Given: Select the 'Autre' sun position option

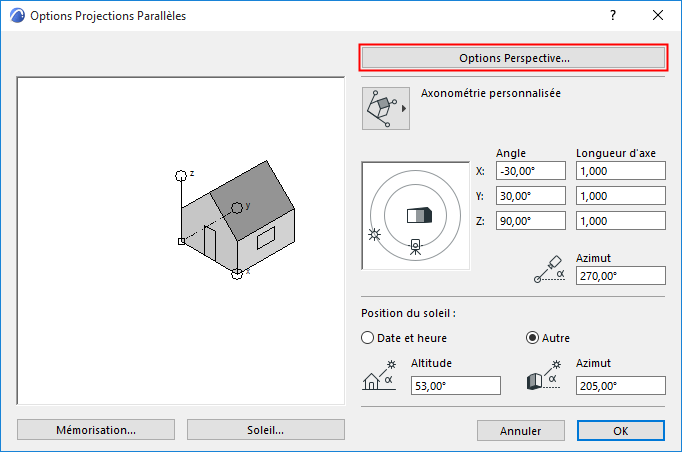Looking at the screenshot, I should [532, 338].
